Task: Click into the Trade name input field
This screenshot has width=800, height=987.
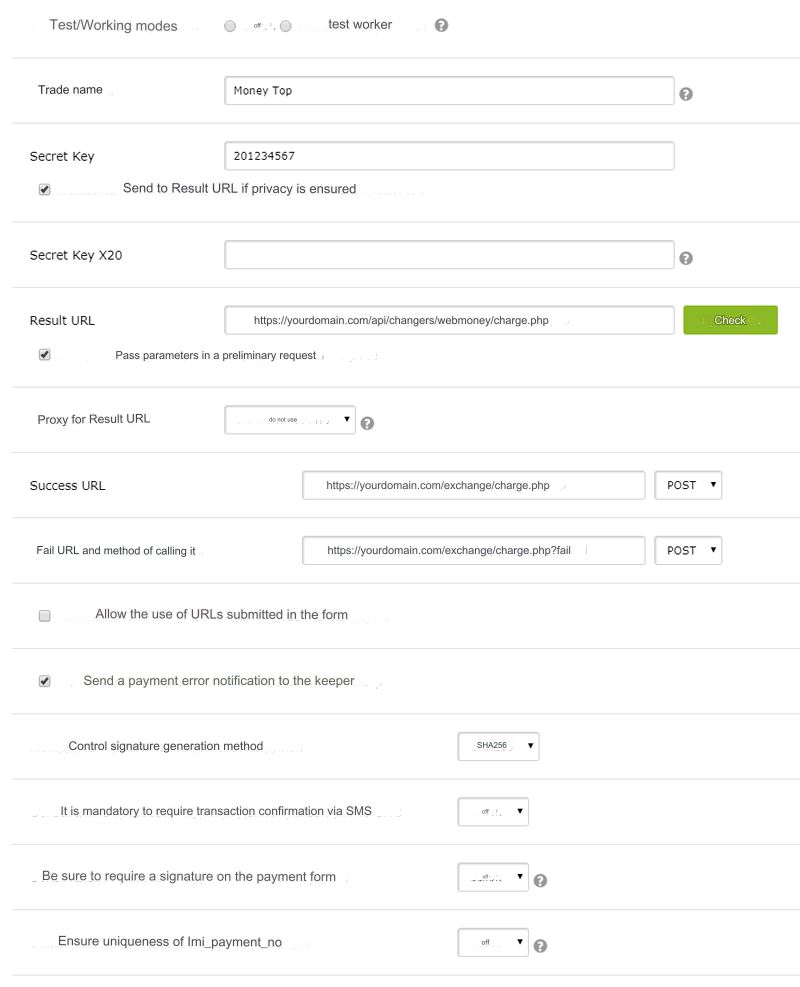Action: click(449, 91)
